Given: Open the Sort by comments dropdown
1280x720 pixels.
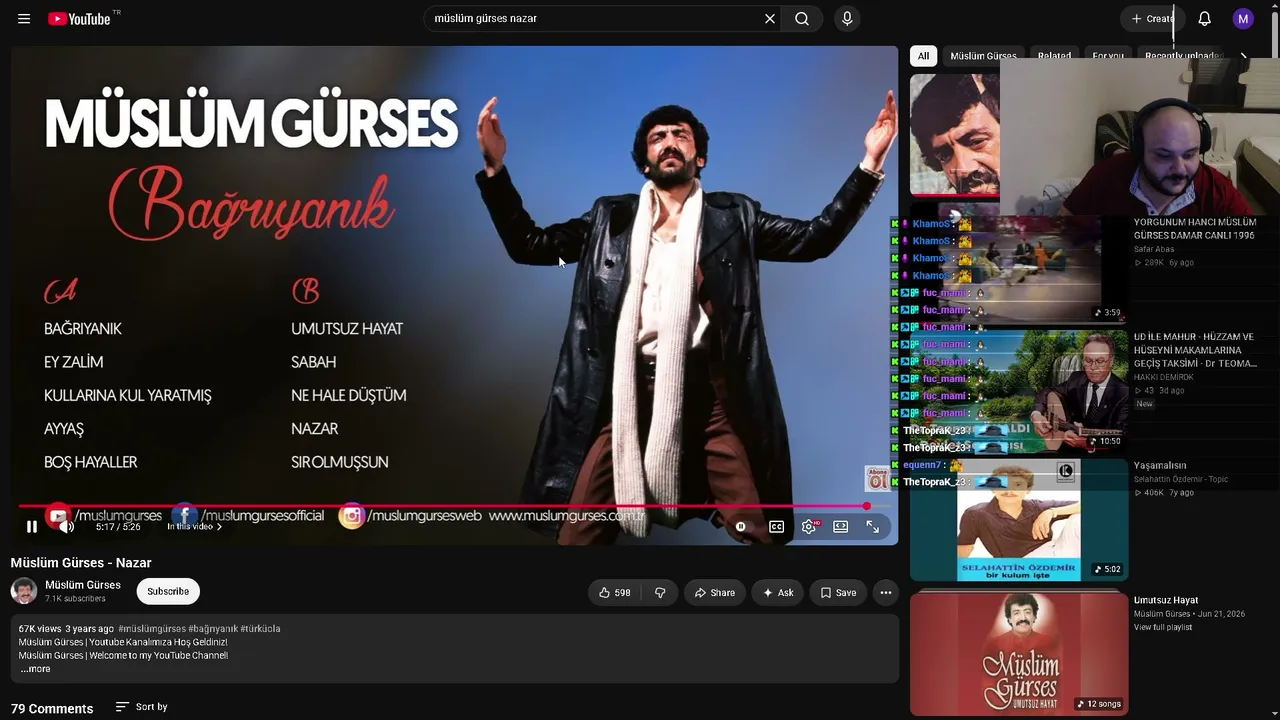Looking at the screenshot, I should tap(141, 707).
